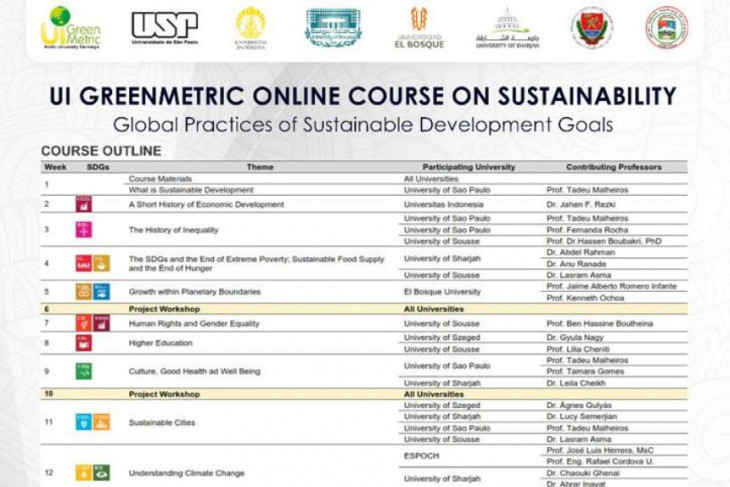Viewport: 730px width, 487px height.
Task: Click 'University of Szeged' in week 8
Action: tap(442, 338)
